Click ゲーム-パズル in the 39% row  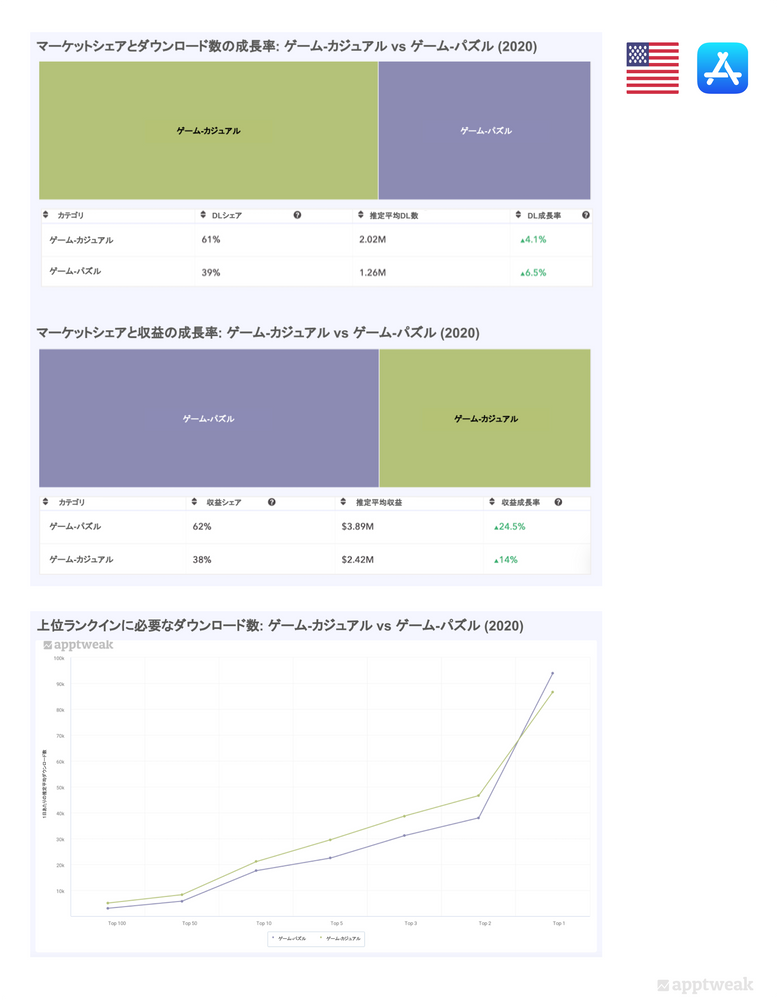tap(75, 271)
